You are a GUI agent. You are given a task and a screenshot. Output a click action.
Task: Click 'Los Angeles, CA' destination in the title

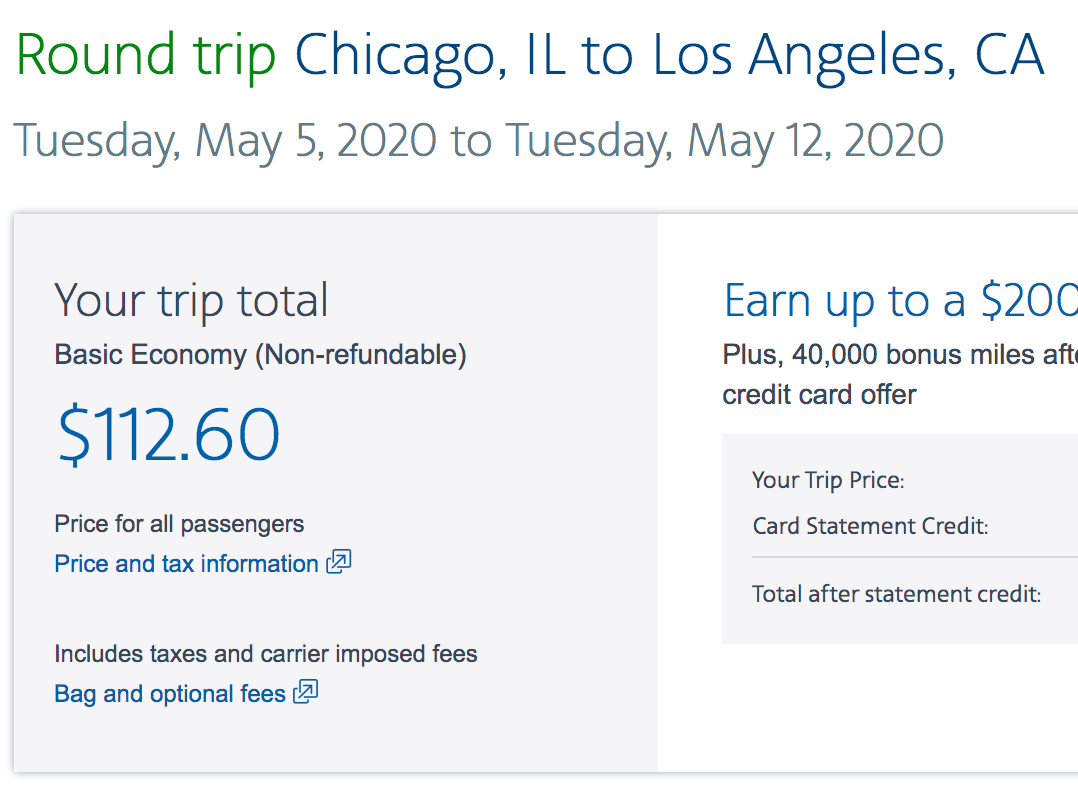[x=848, y=56]
